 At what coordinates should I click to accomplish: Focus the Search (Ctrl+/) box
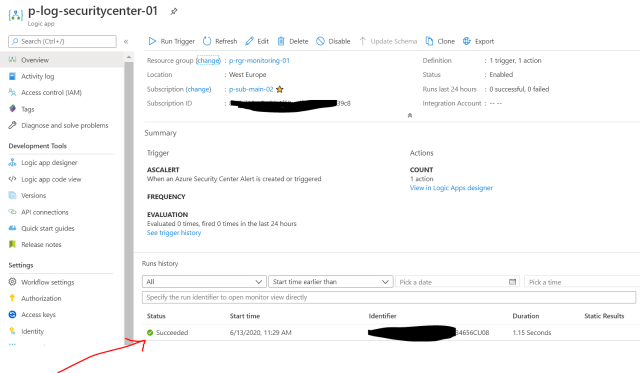[62, 41]
